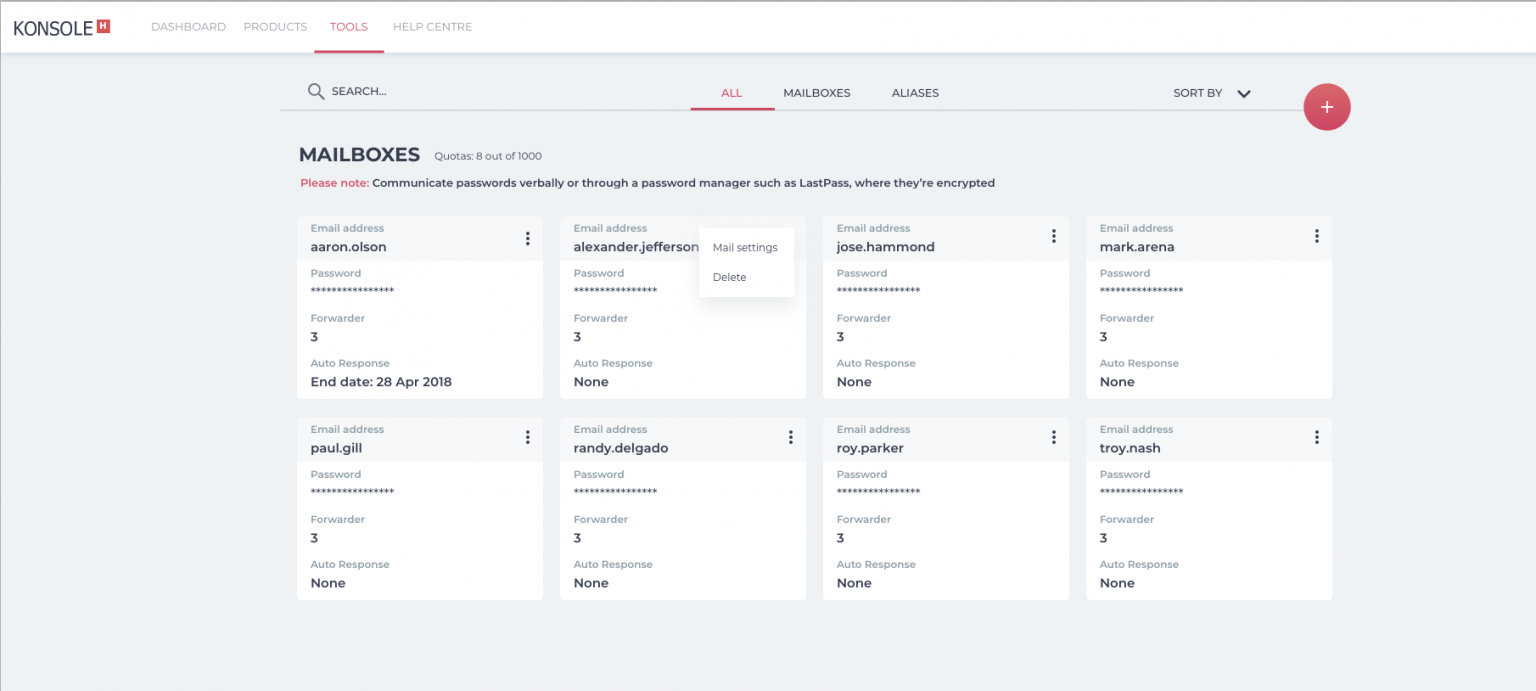Open the kebab menu for jose.hammond
The image size is (1536, 691).
(x=1053, y=237)
